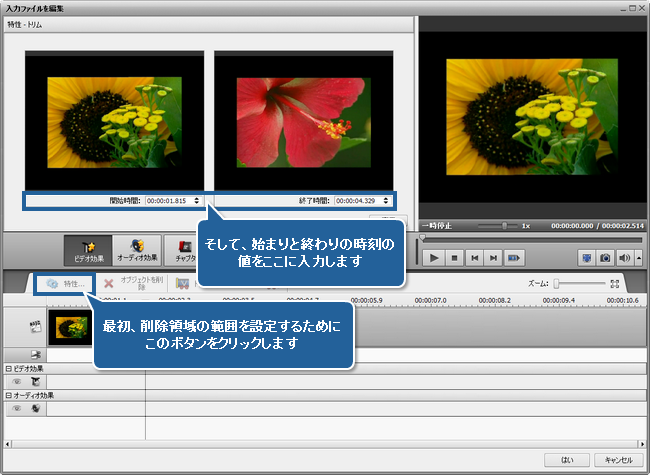
Task: Click the 00:00:02.514 duration readout
Action: (x=623, y=226)
